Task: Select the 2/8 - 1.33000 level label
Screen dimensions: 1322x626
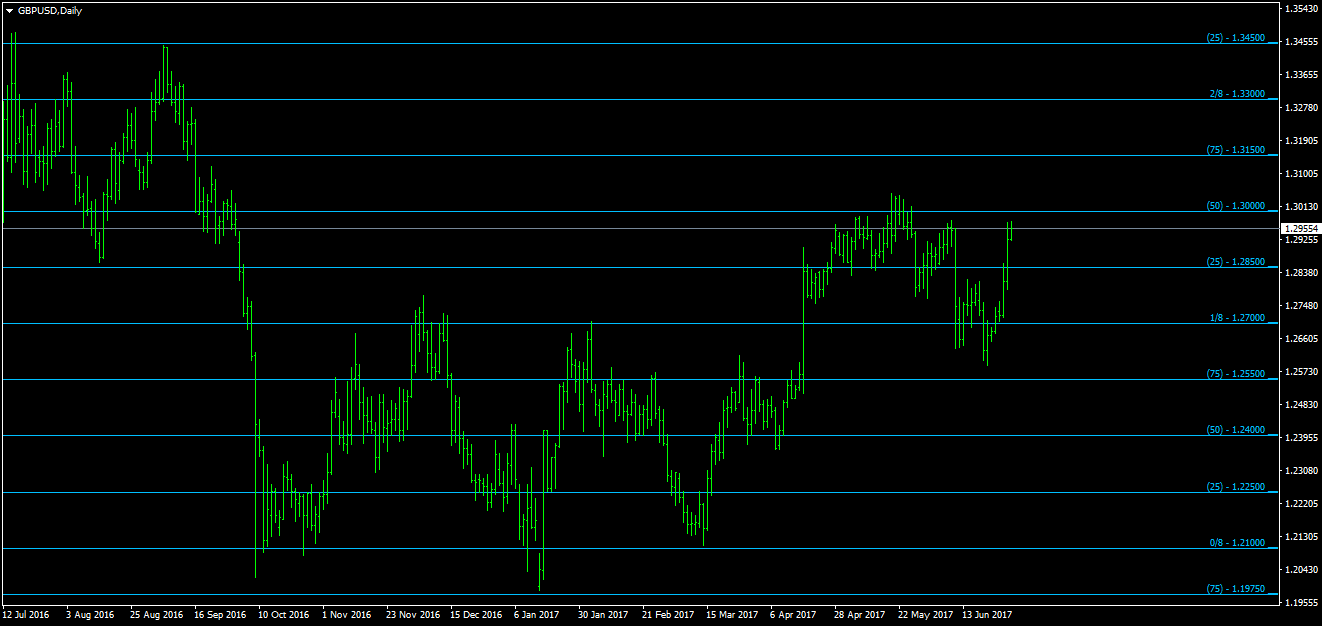Action: click(x=1237, y=94)
